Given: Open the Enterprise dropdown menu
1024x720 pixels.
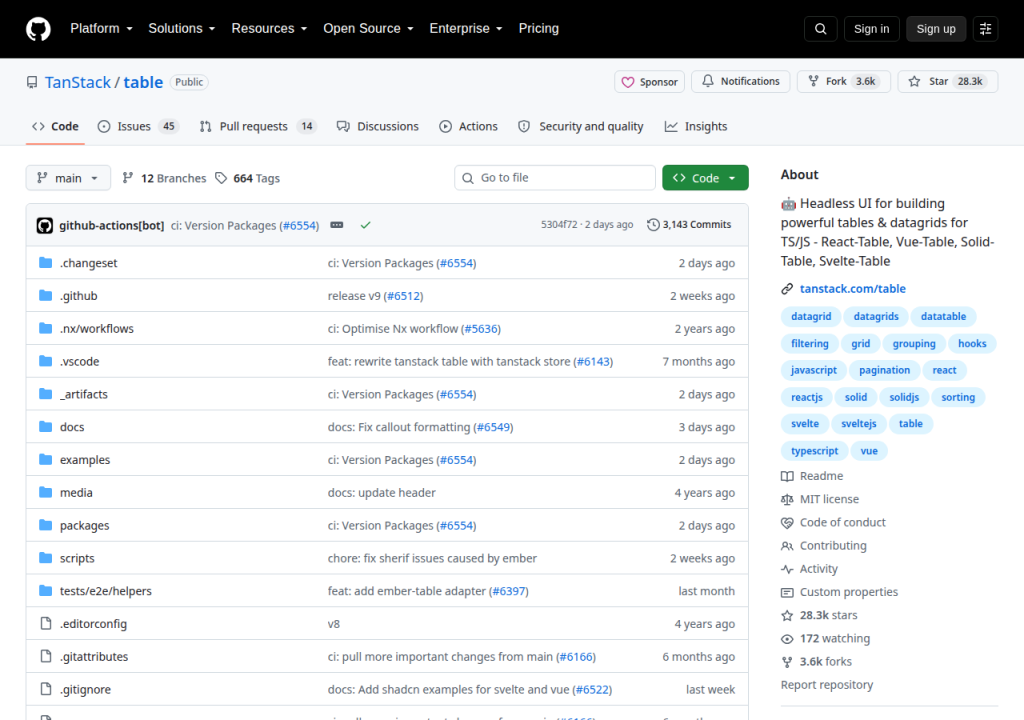Looking at the screenshot, I should coord(466,29).
